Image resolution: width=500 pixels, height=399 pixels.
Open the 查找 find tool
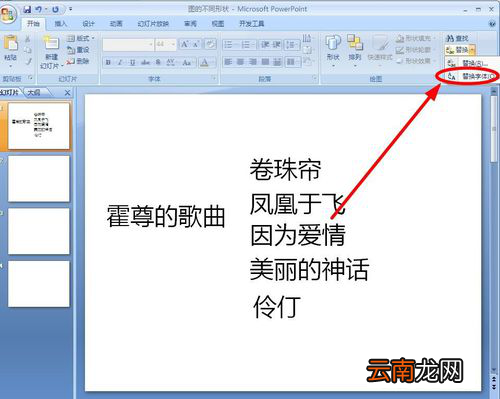click(x=457, y=38)
